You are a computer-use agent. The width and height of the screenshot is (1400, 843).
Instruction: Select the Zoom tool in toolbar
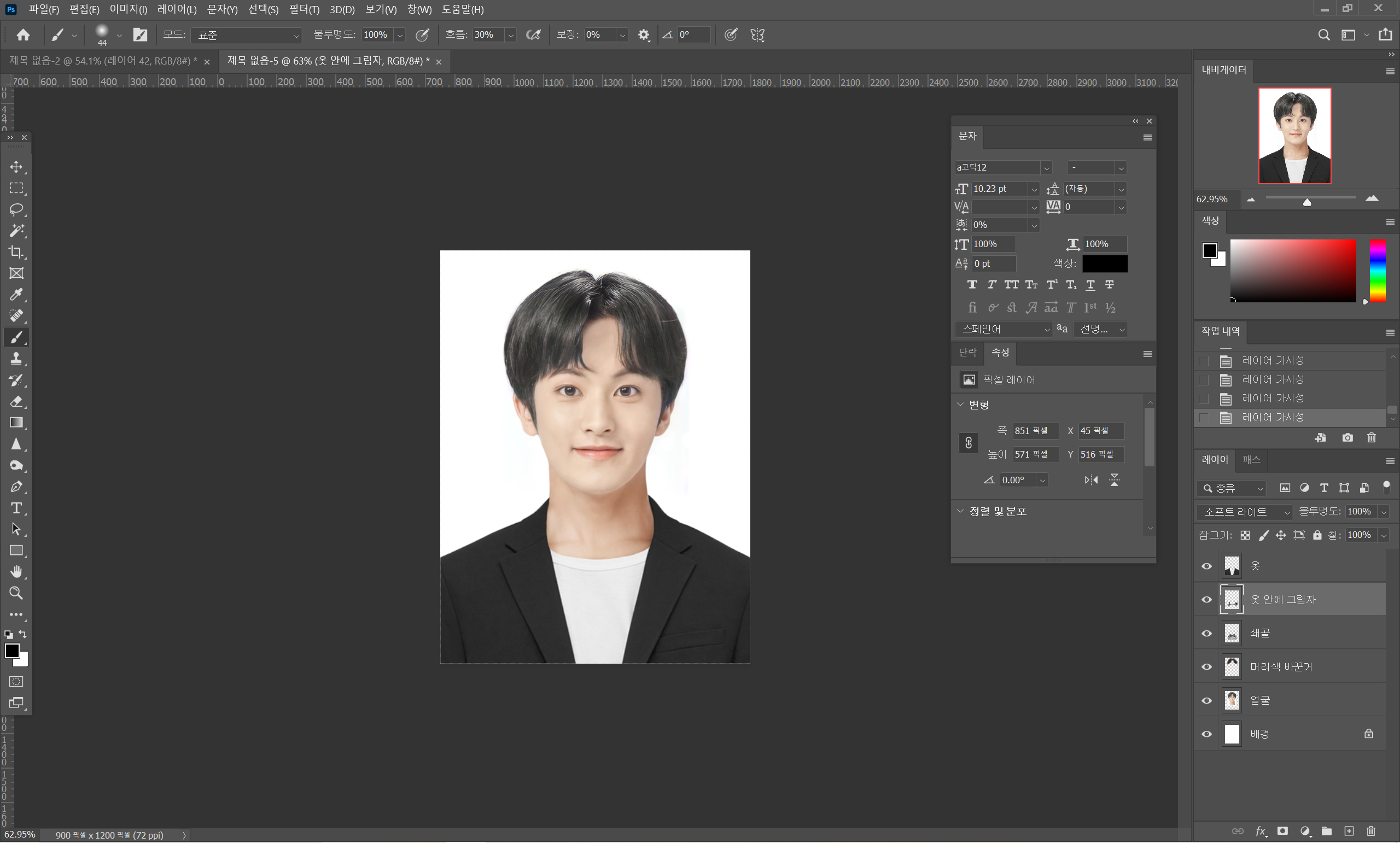pyautogui.click(x=16, y=593)
